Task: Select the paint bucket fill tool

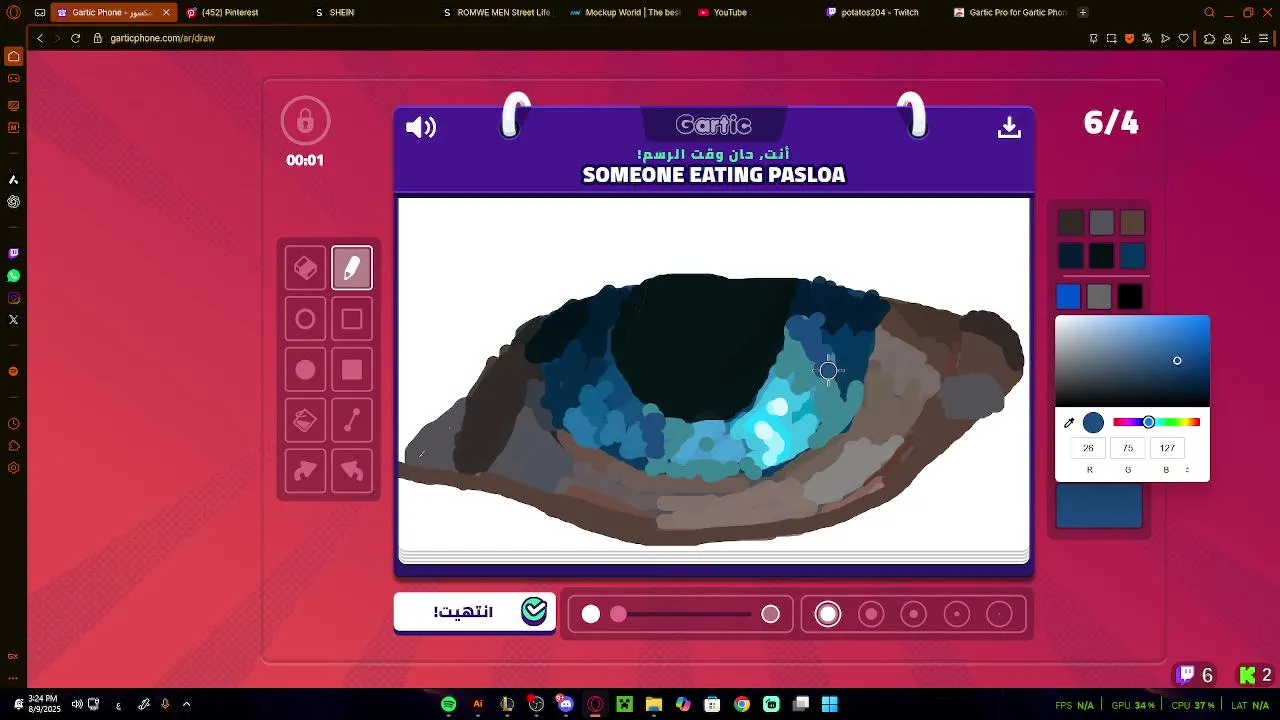Action: coord(305,421)
